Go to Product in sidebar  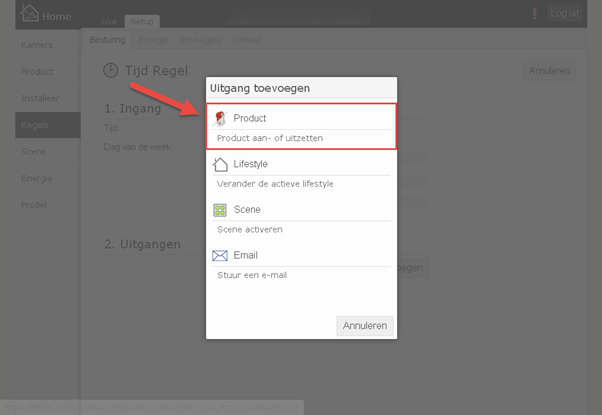pyautogui.click(x=48, y=72)
